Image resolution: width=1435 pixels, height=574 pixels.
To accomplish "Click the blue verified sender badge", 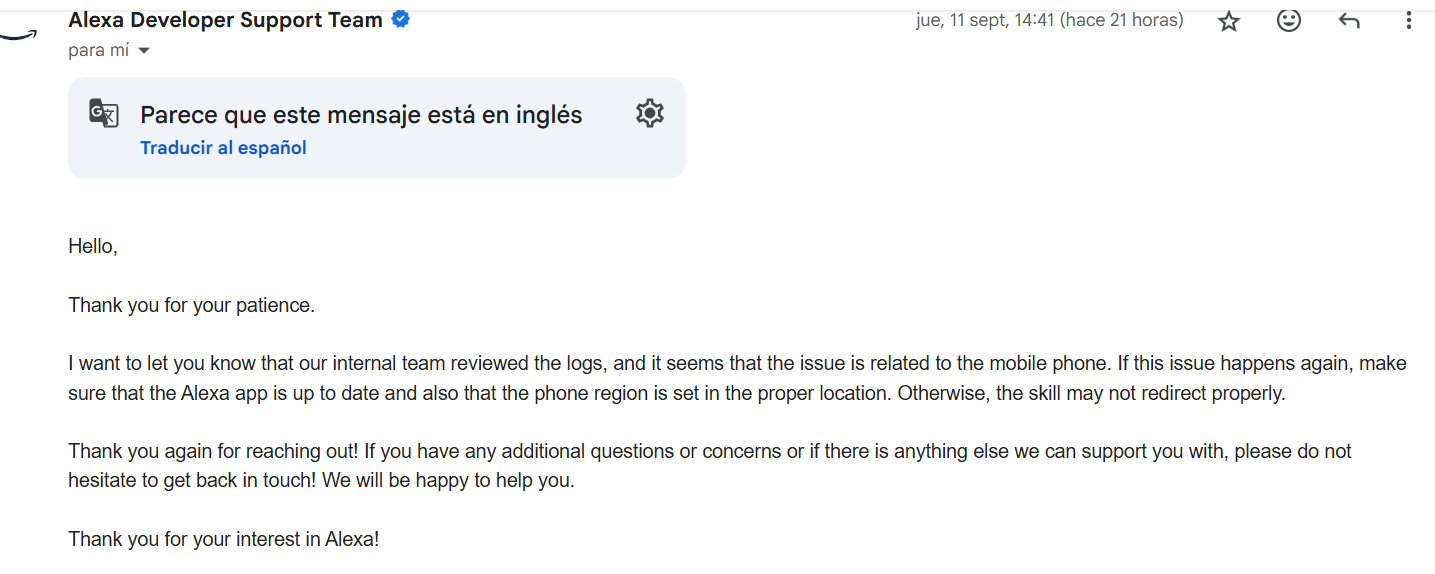I will coord(400,19).
